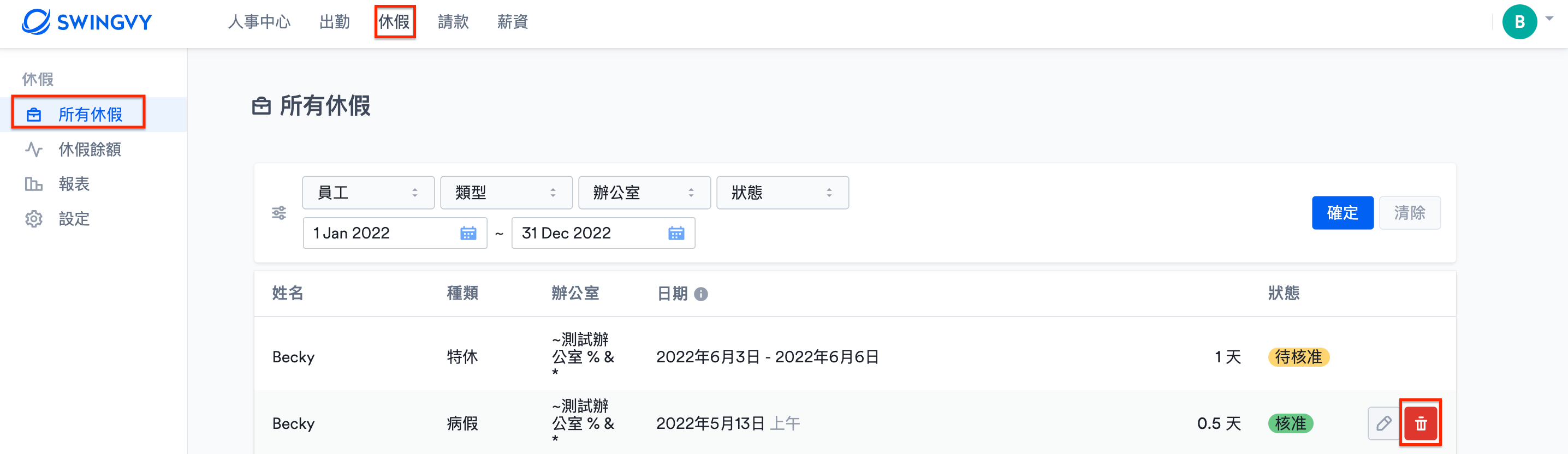Click the info icon next to 日期
Screen dimensions: 1568x454
pyautogui.click(x=700, y=295)
